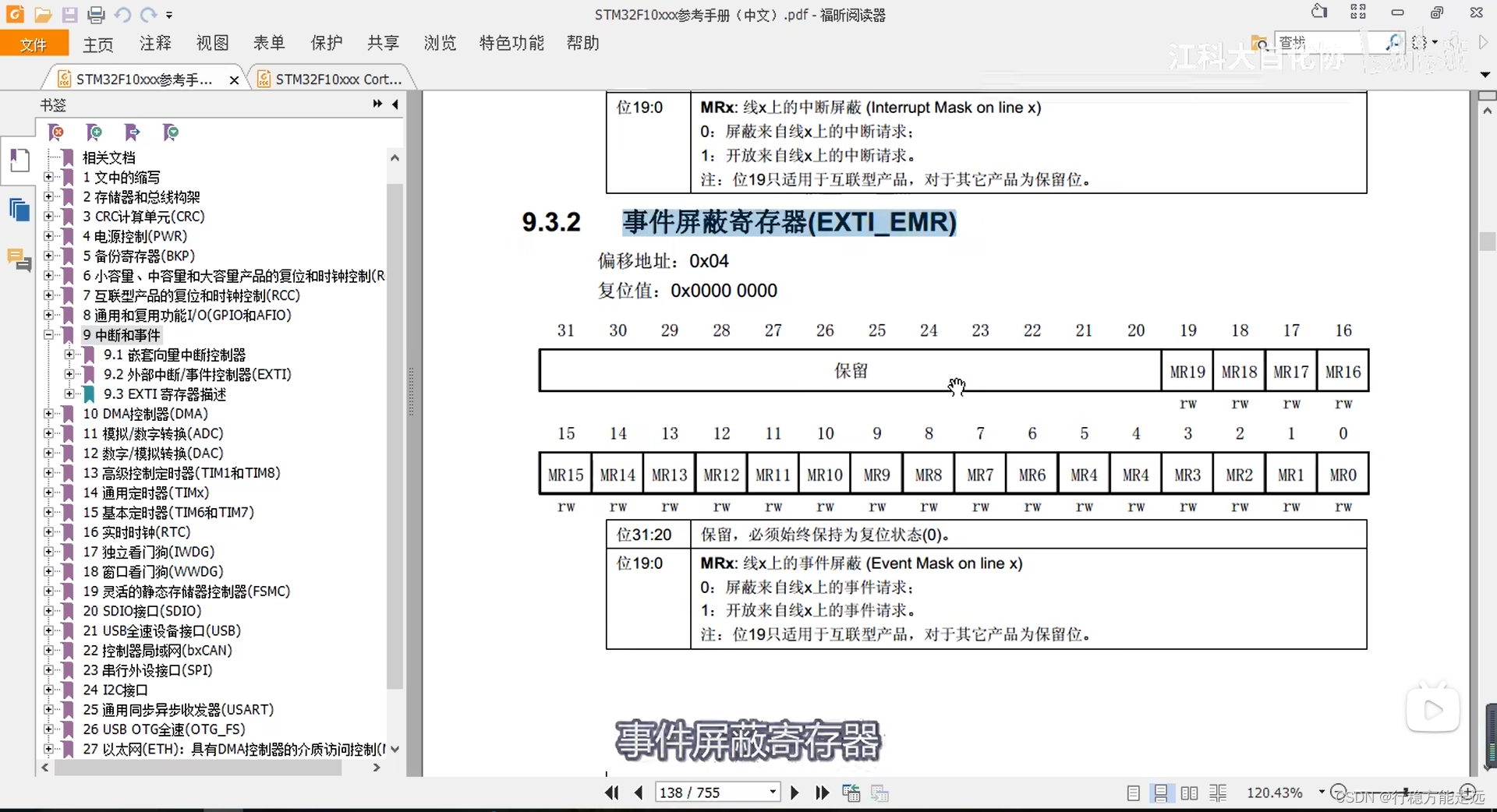Click the Redo arrow icon
Viewport: 1497px width, 812px height.
click(148, 15)
